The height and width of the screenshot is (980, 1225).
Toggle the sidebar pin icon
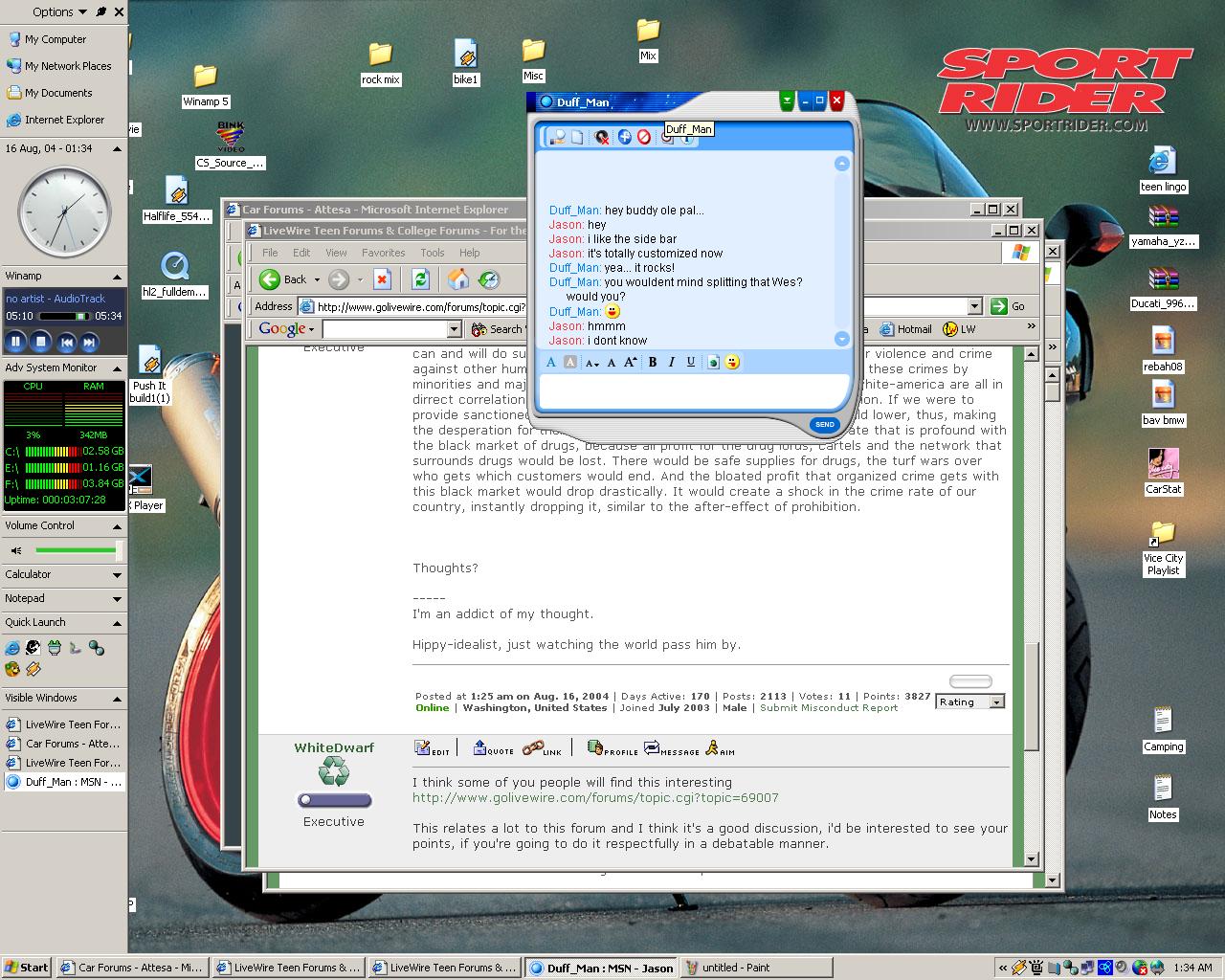coord(101,11)
